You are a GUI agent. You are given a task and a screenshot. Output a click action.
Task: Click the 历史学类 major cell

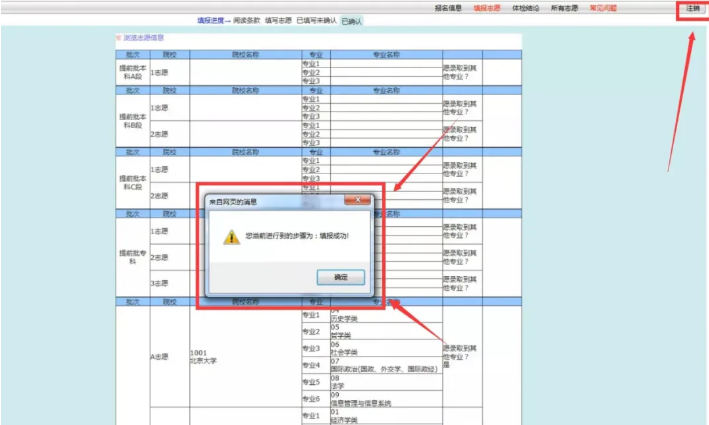[386, 315]
